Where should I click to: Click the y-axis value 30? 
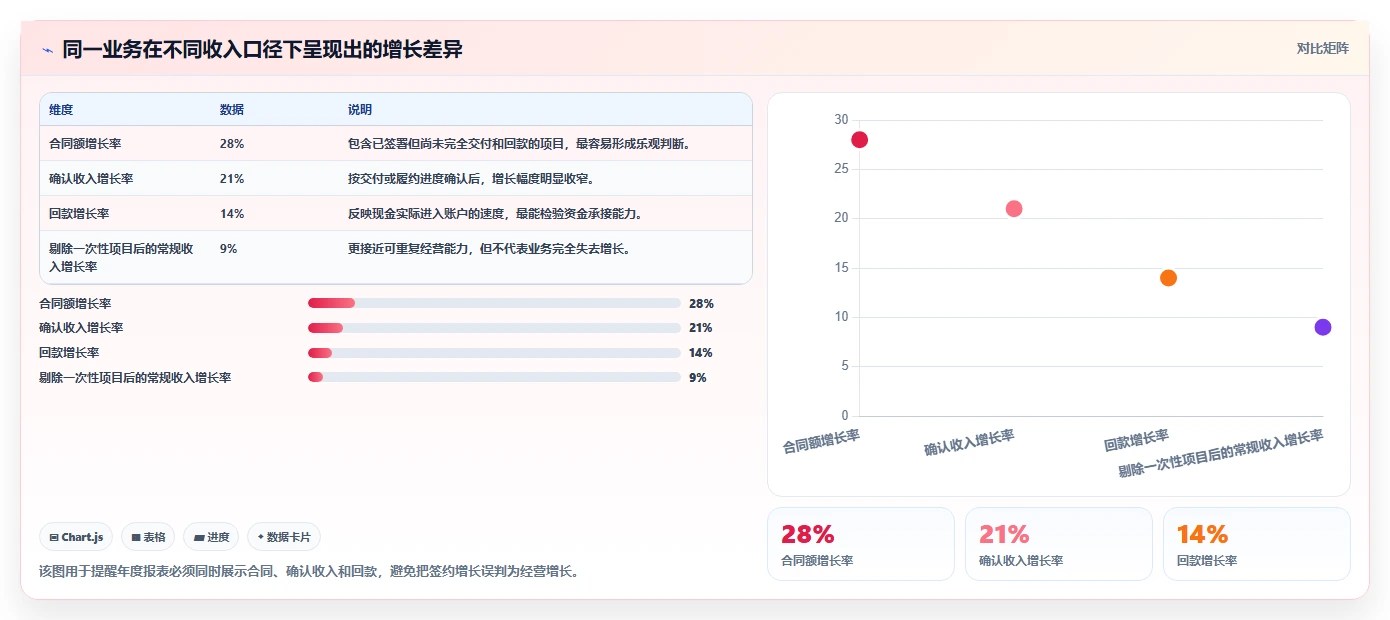pyautogui.click(x=840, y=120)
